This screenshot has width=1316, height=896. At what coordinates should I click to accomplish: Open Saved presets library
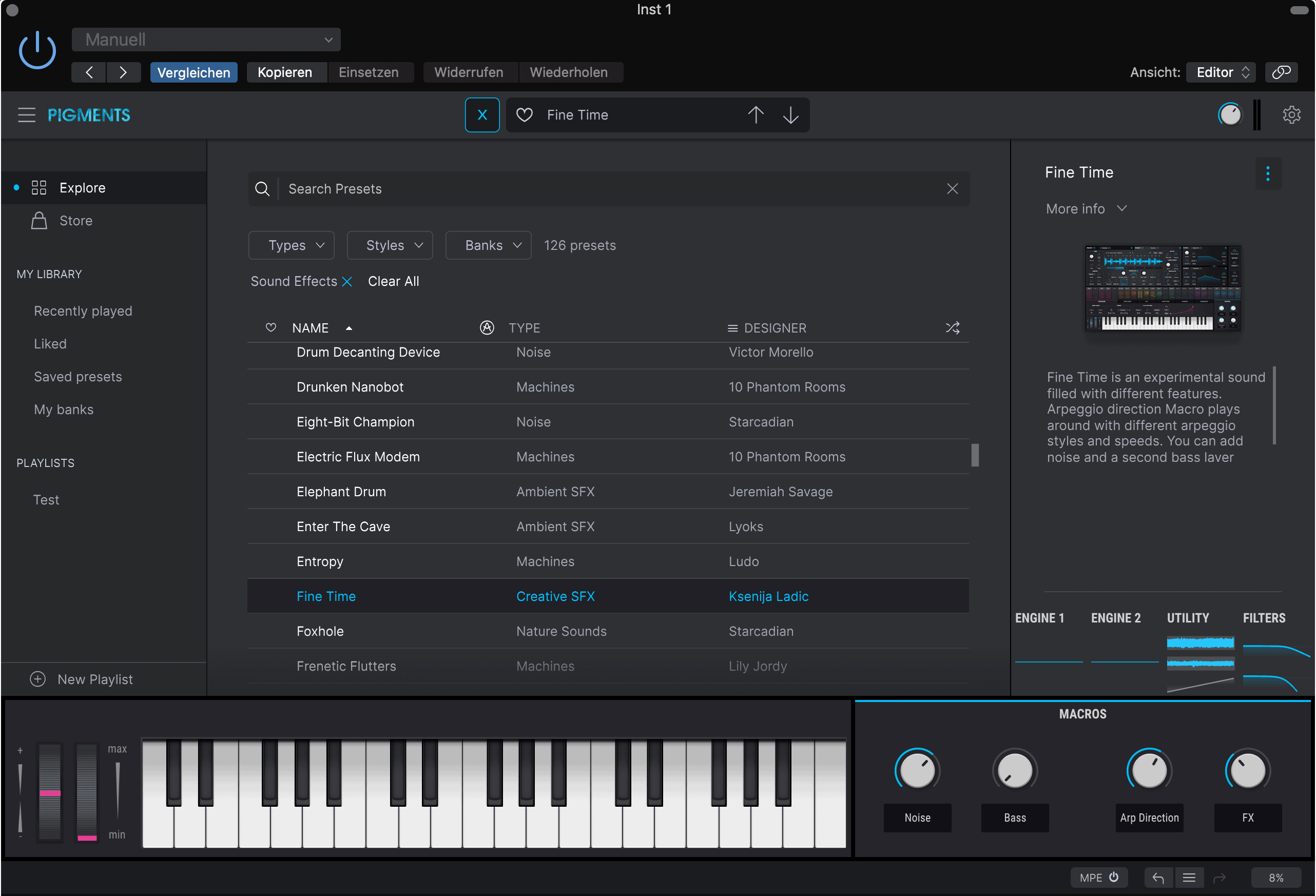pos(78,376)
